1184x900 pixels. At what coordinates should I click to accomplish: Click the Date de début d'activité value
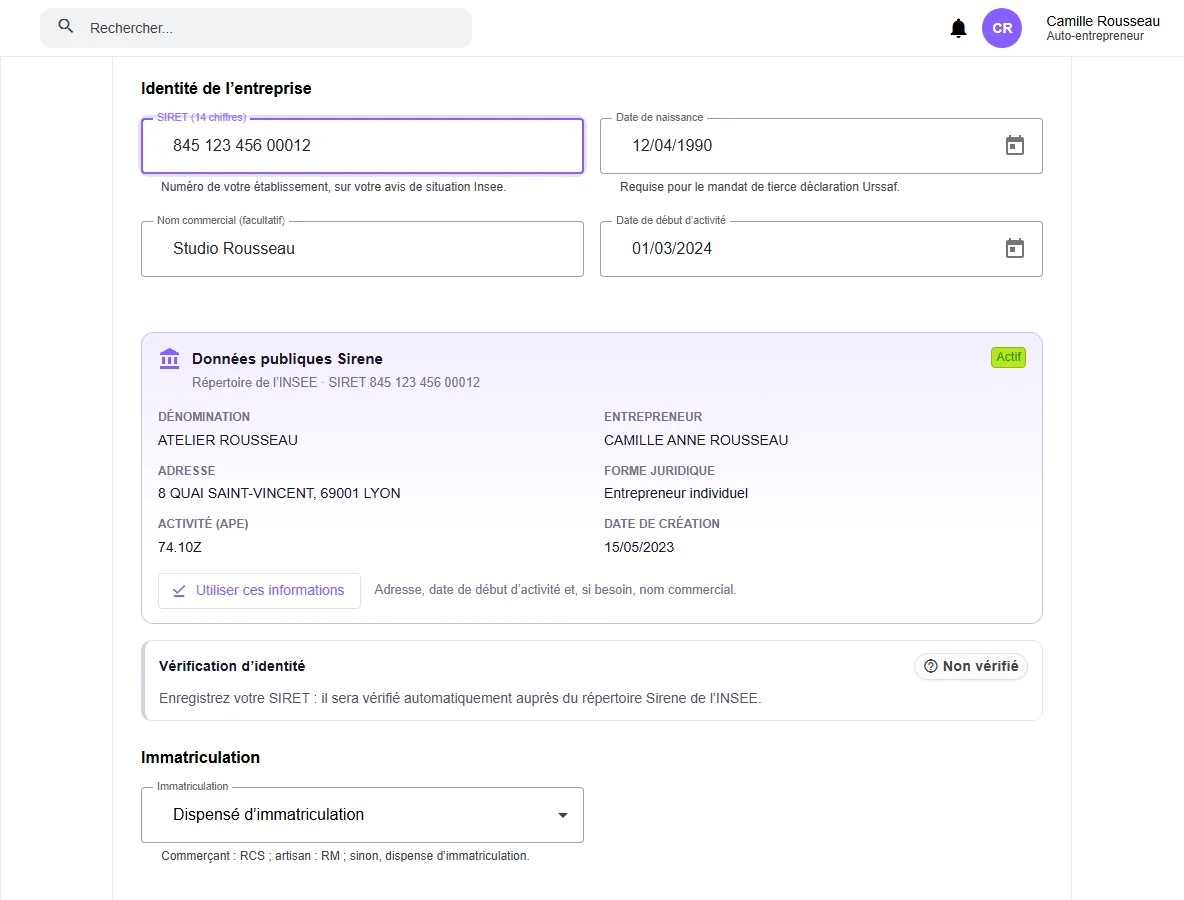672,248
